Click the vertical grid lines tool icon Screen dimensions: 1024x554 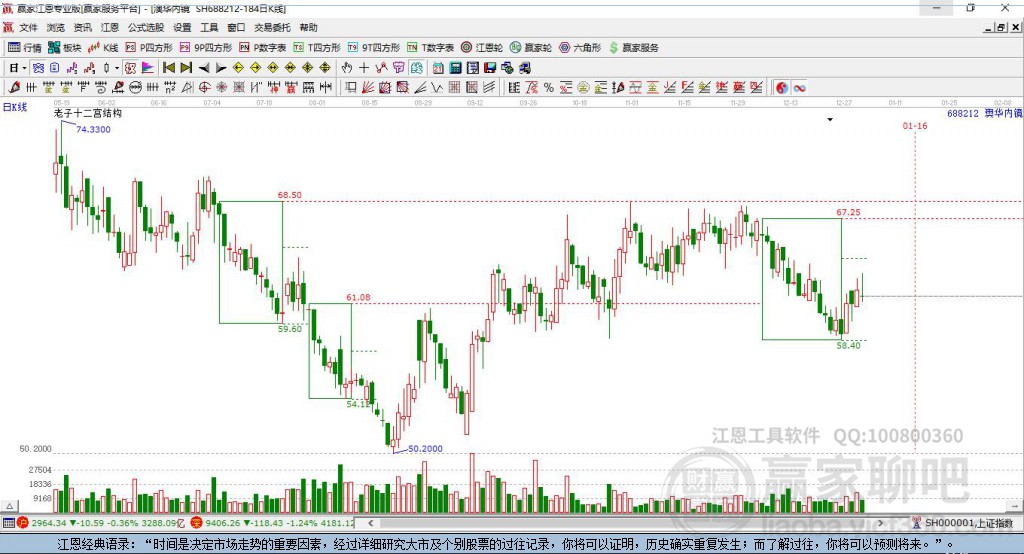[153, 87]
